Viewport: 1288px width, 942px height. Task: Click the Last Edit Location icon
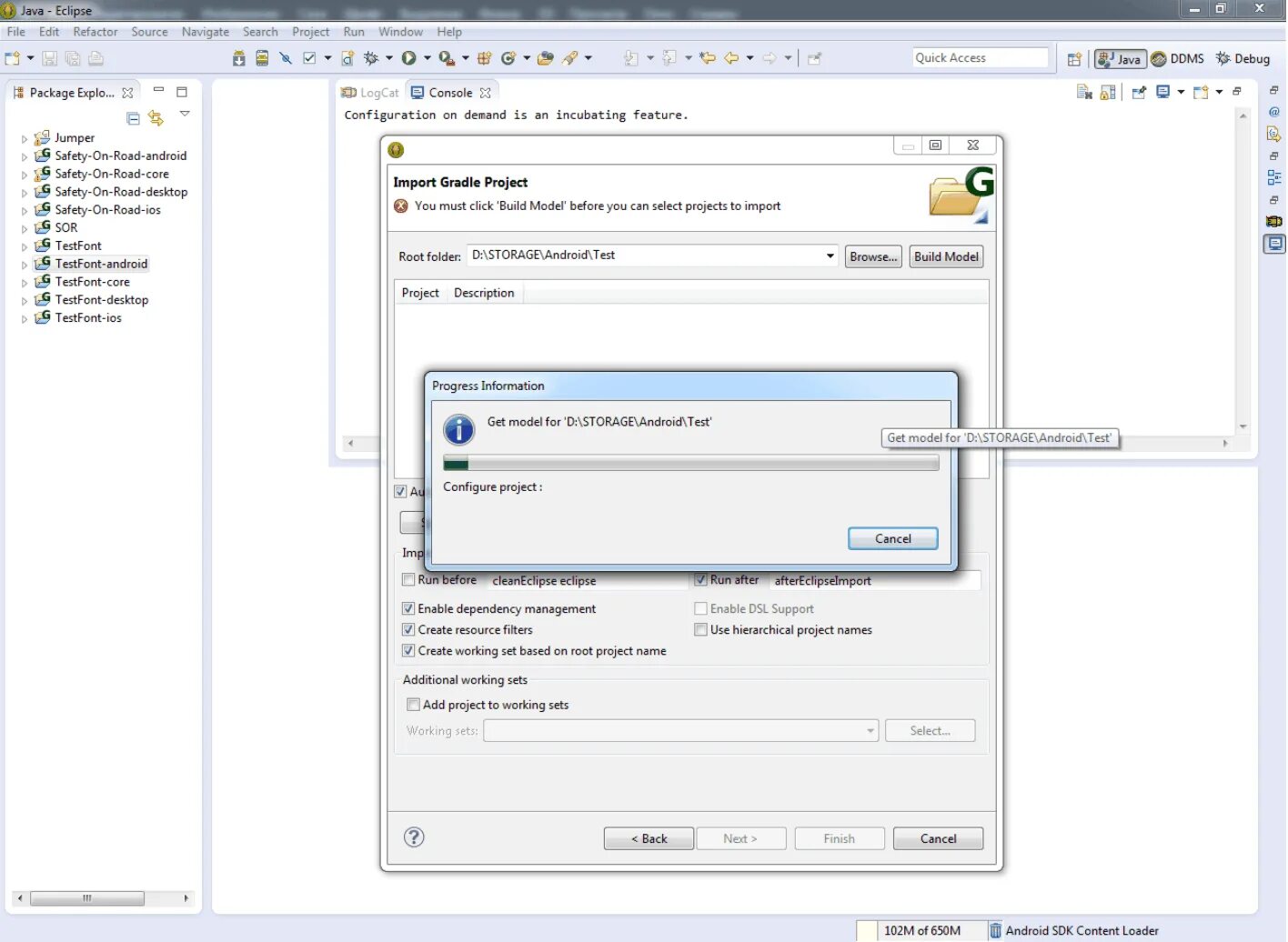point(707,58)
